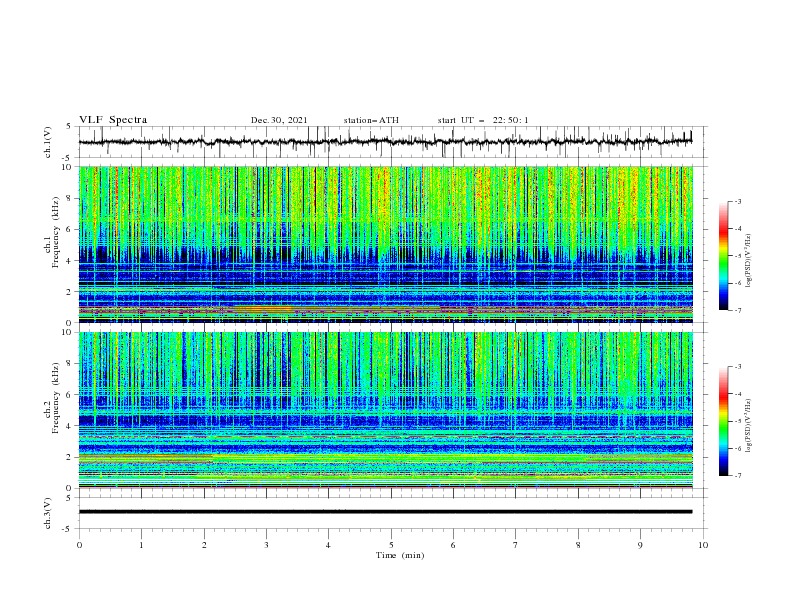Click inside the ch.1 spectrogram plot

[x=386, y=244]
